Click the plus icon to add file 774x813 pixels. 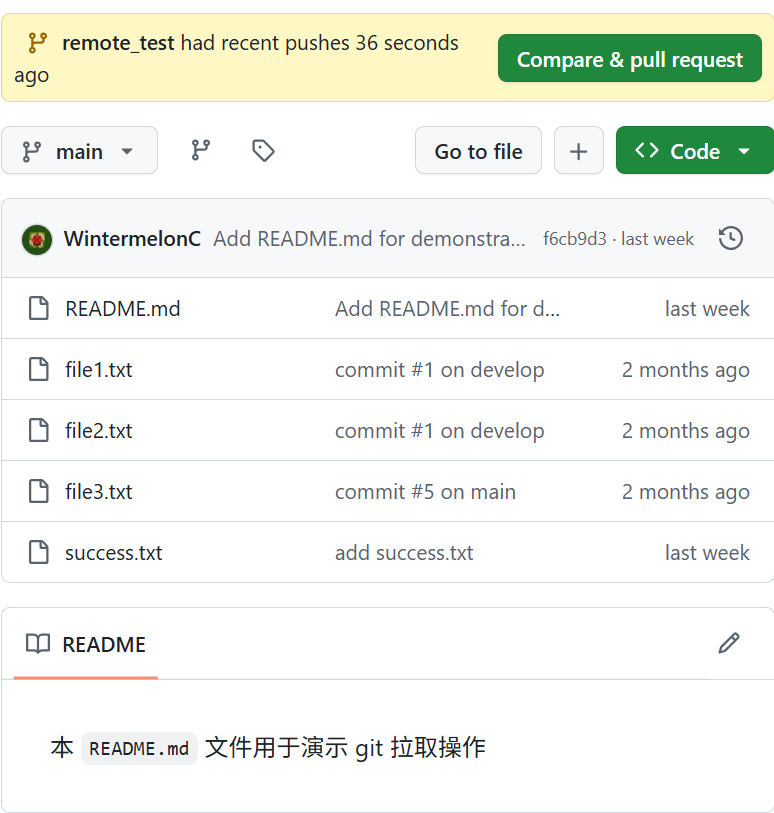[x=578, y=151]
